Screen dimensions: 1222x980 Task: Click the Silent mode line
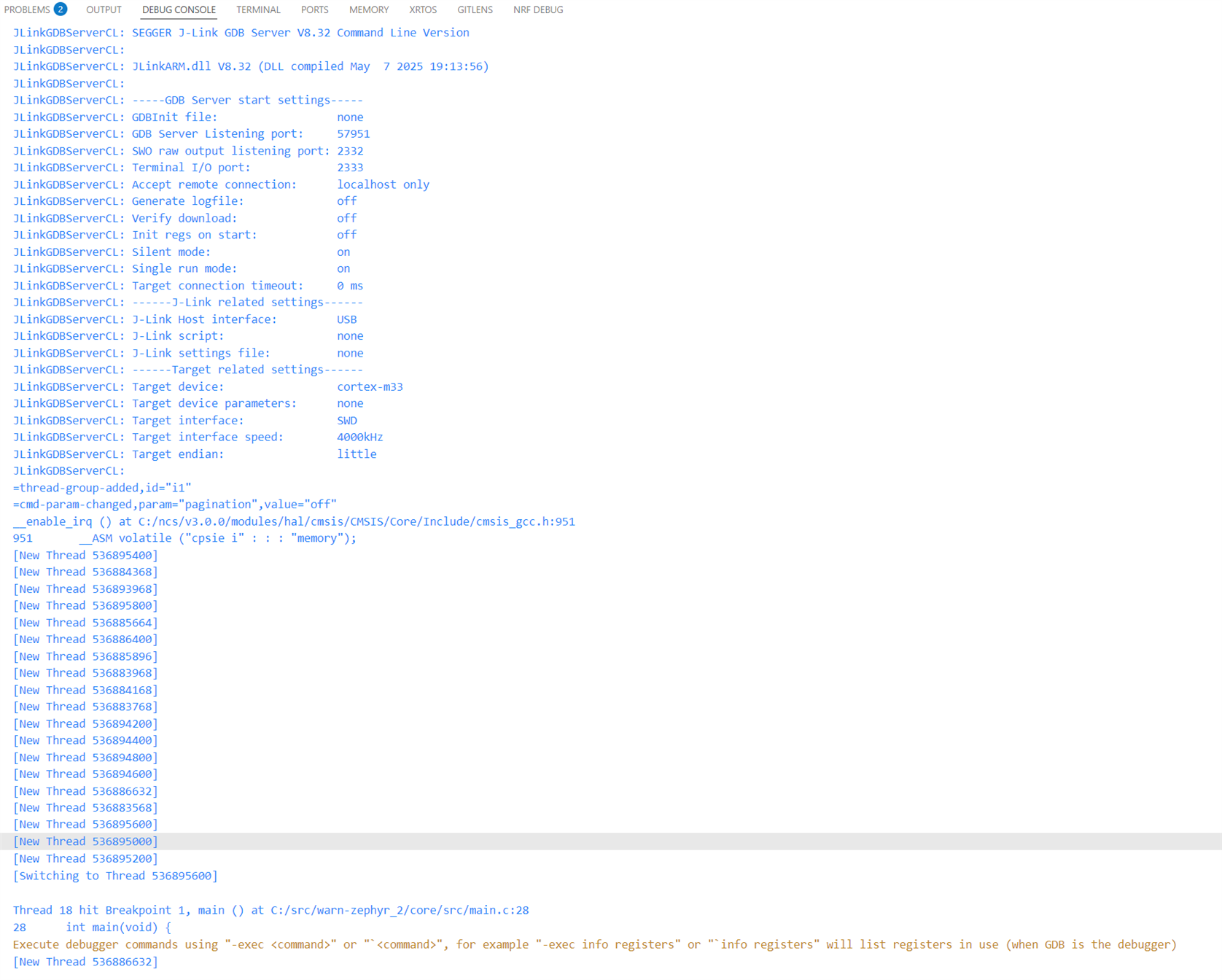pos(182,252)
